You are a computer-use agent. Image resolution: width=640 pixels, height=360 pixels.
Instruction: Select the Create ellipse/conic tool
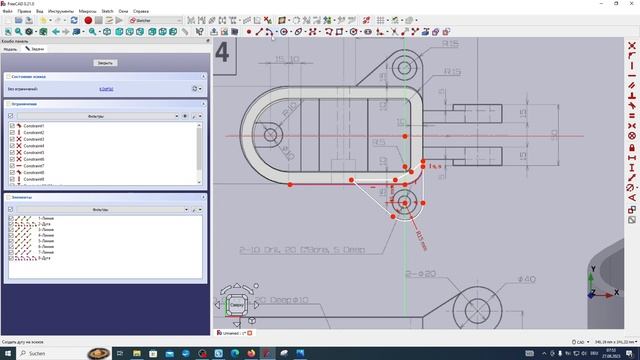[298, 32]
